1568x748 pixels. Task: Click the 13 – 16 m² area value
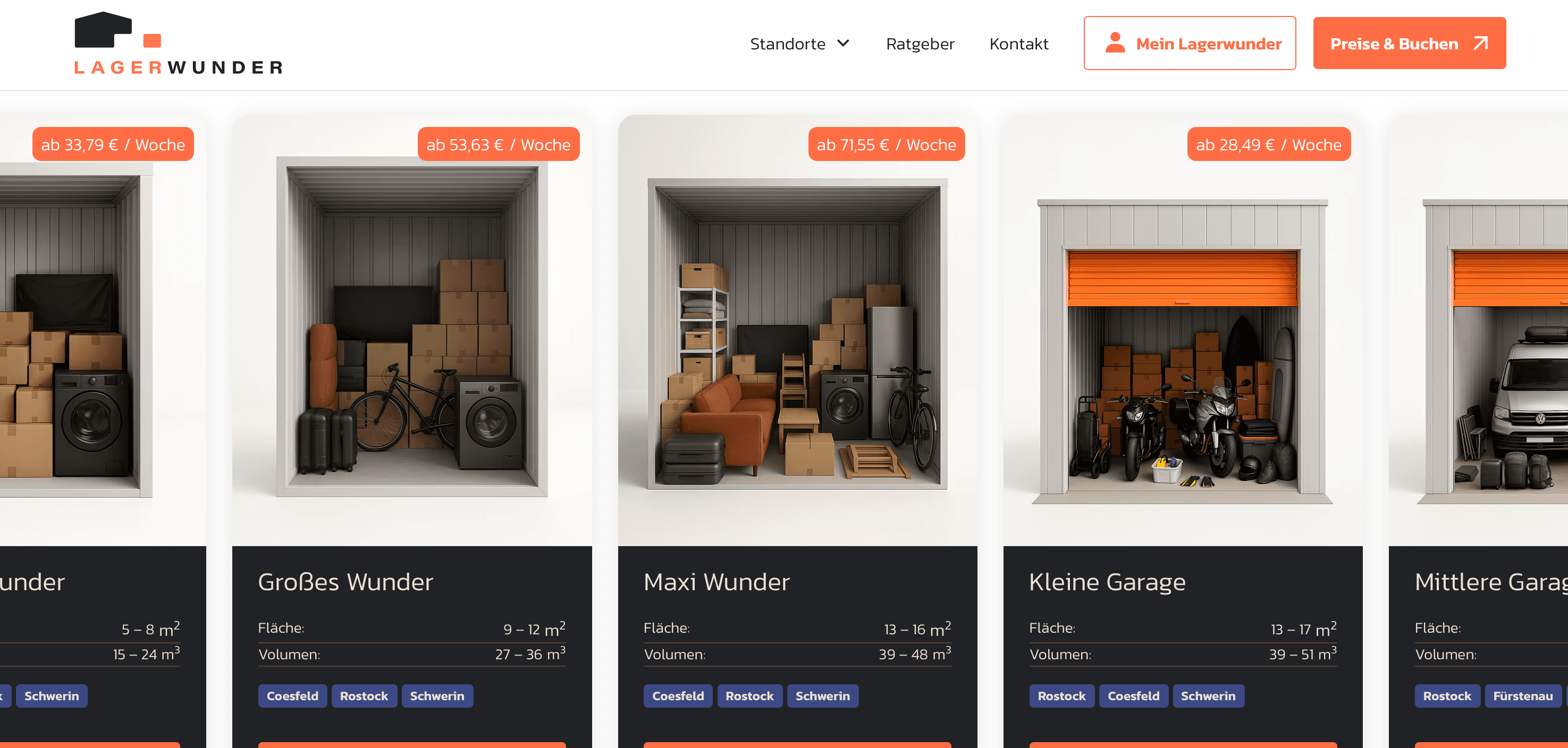tap(917, 628)
